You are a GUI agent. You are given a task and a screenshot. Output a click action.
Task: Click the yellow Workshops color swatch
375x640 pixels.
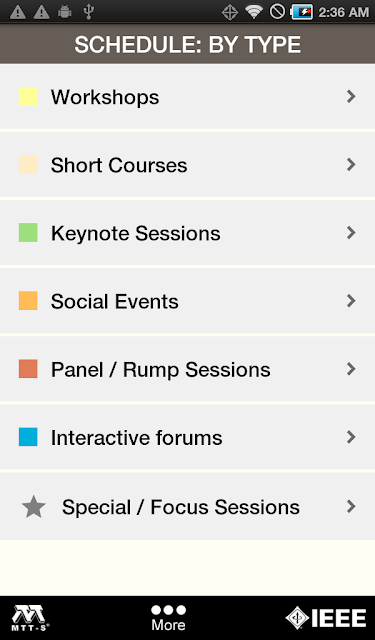(x=28, y=96)
